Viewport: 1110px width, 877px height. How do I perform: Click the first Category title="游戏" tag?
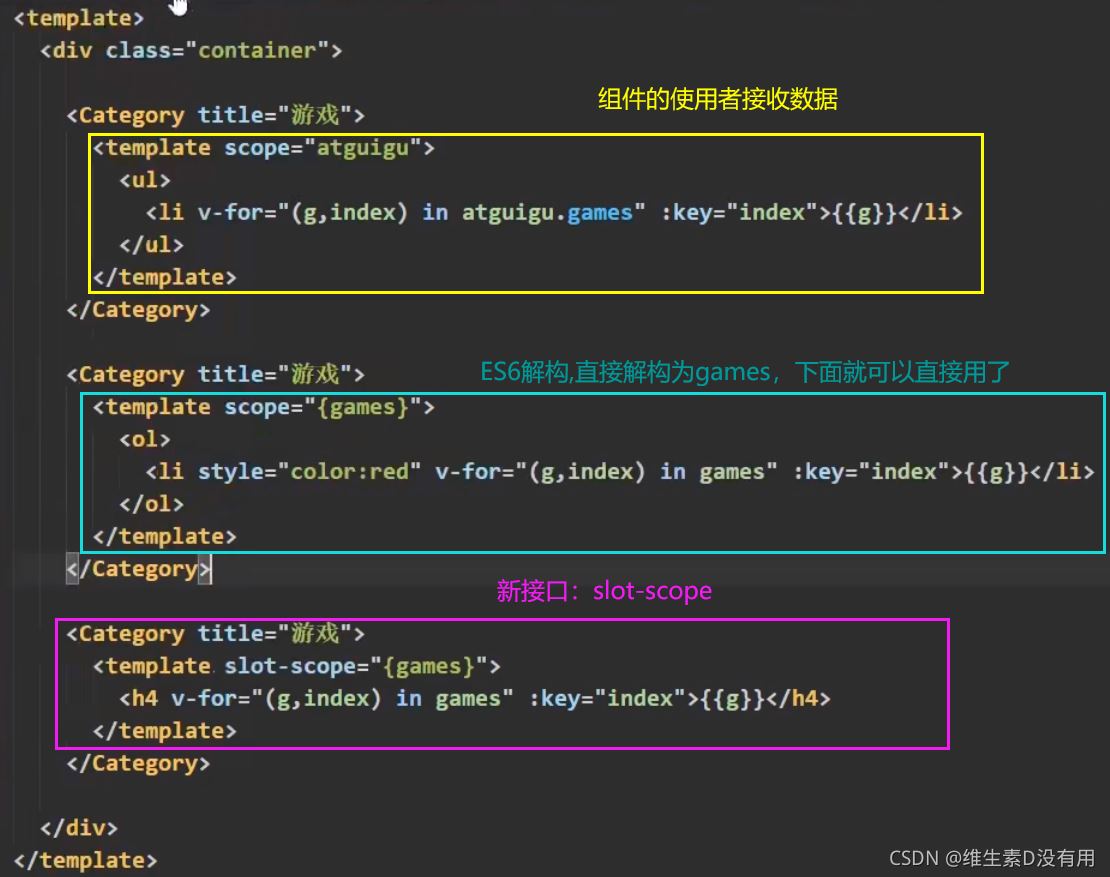coord(215,115)
